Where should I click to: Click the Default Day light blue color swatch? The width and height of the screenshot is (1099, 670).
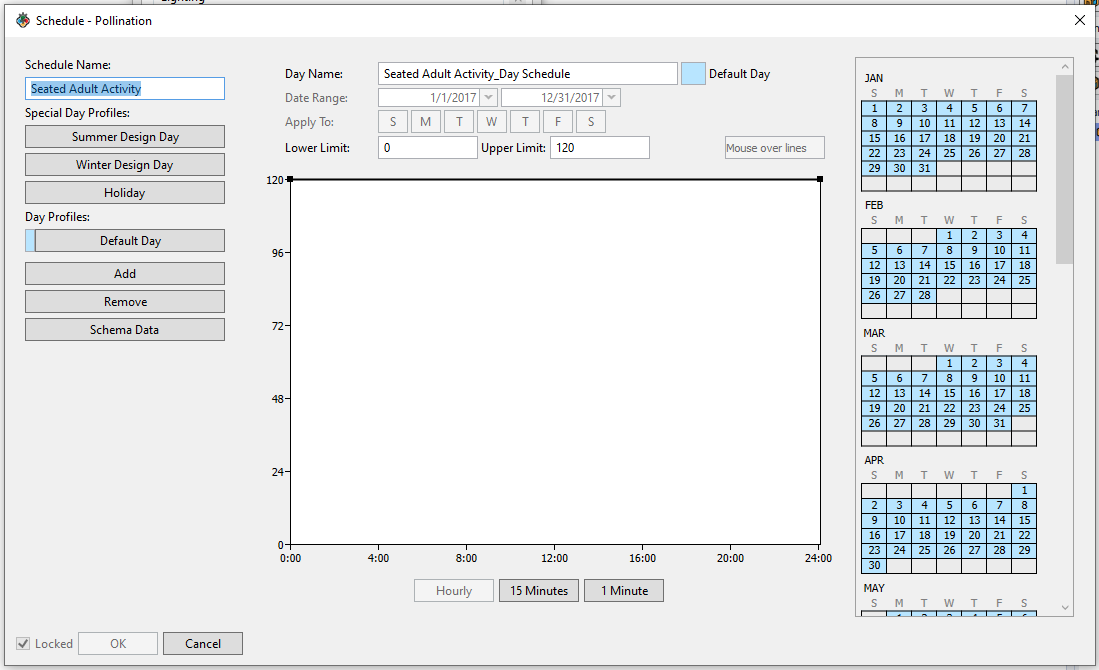point(693,74)
